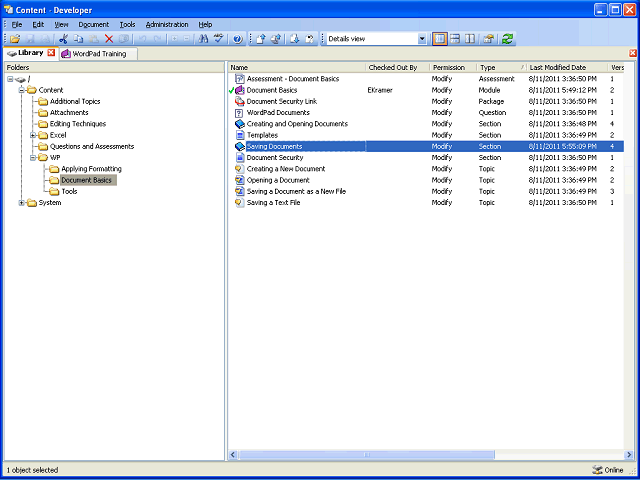Toggle the single-pane view layout button

point(440,39)
